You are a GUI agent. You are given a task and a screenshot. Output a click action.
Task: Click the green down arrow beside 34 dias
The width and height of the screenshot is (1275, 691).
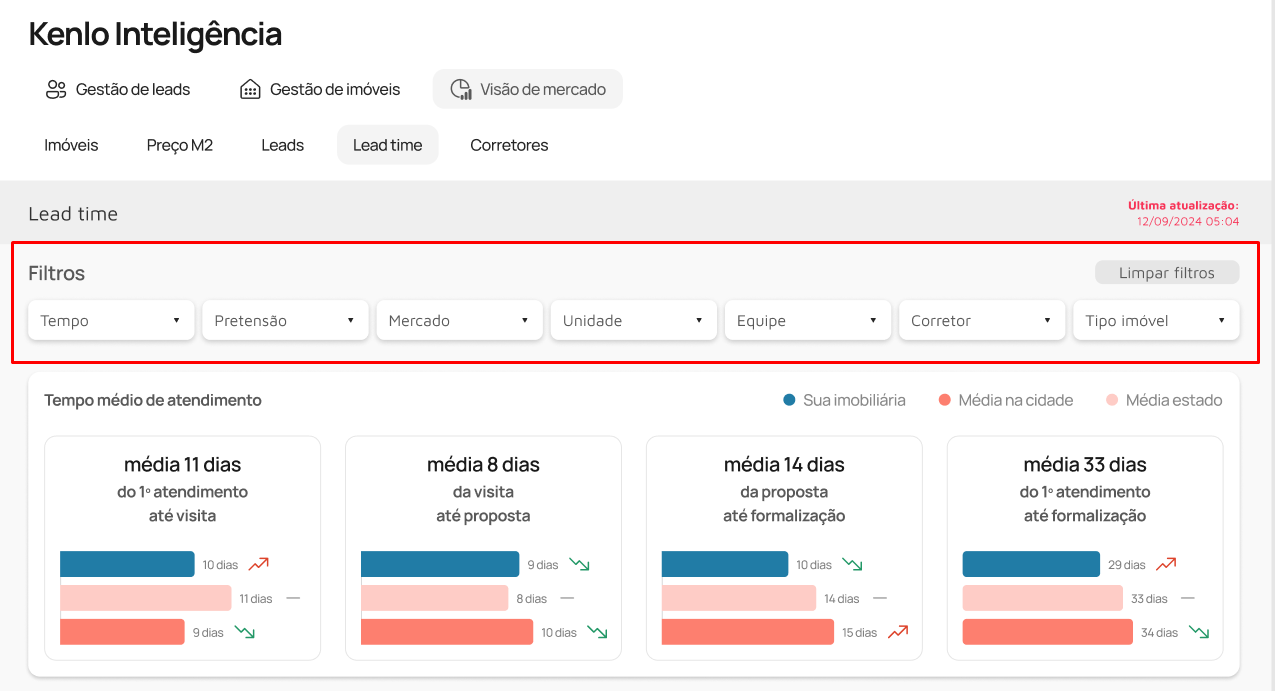tap(1199, 632)
